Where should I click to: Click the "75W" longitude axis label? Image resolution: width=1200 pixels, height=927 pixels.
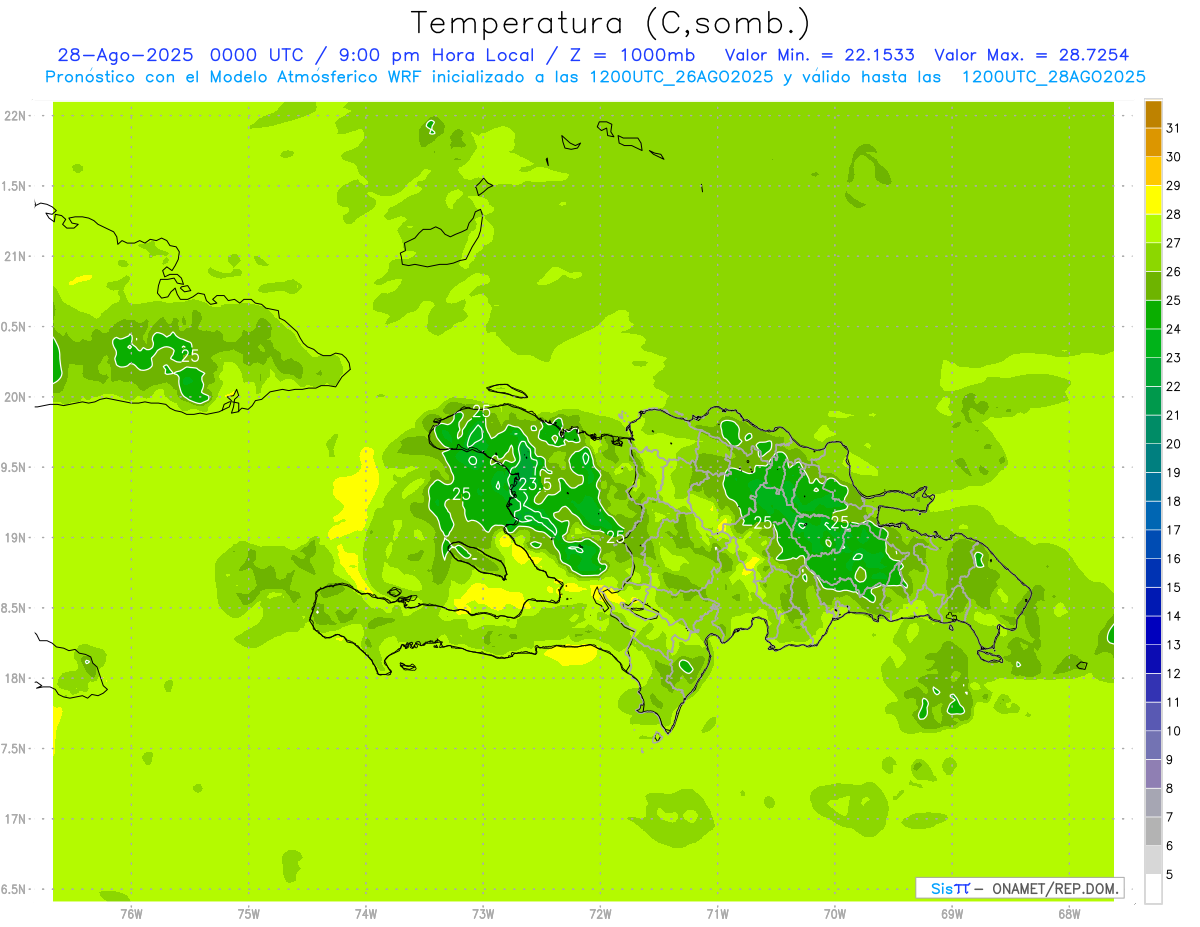249,914
